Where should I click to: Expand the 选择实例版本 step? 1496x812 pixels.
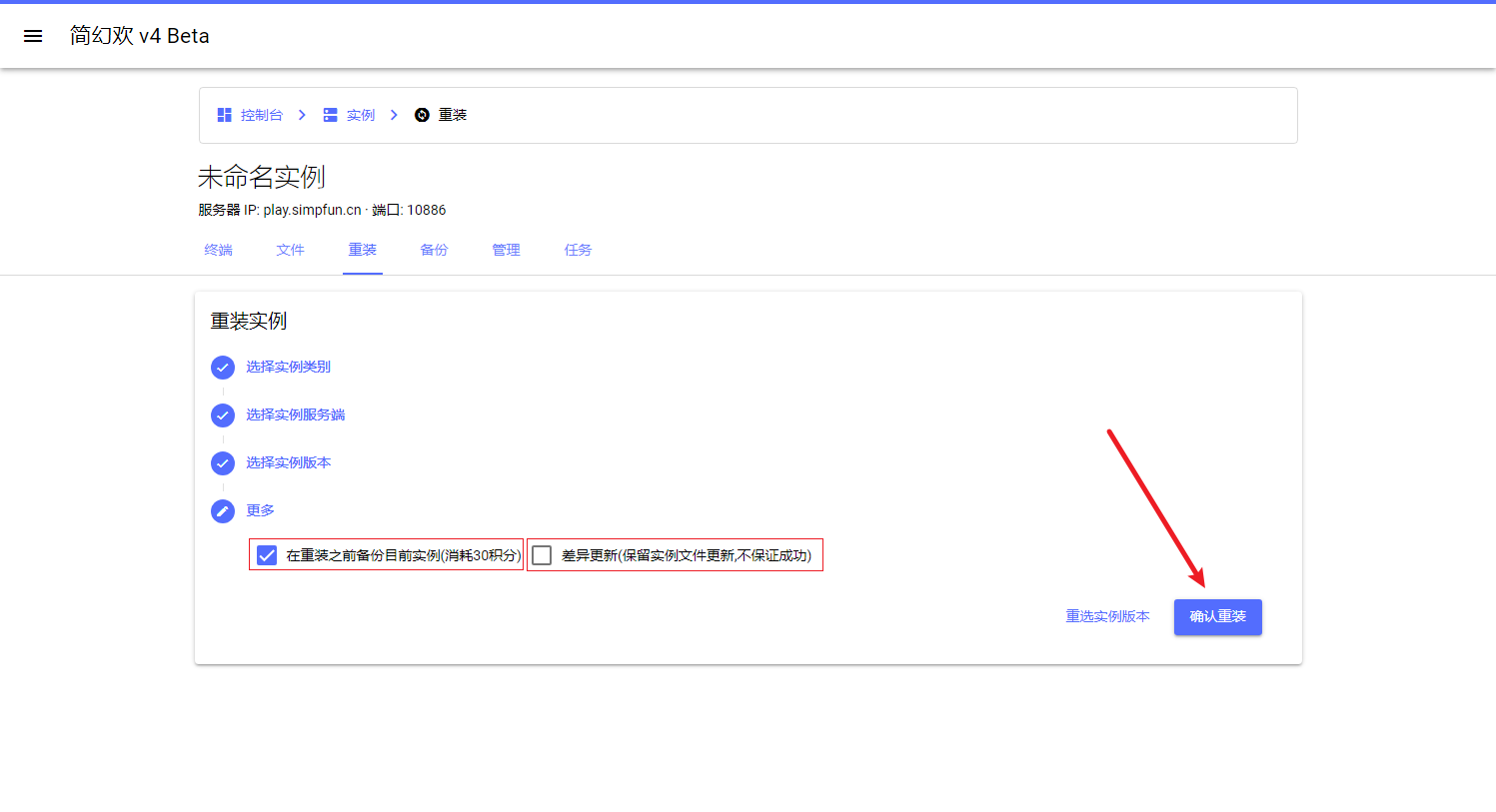click(x=288, y=462)
